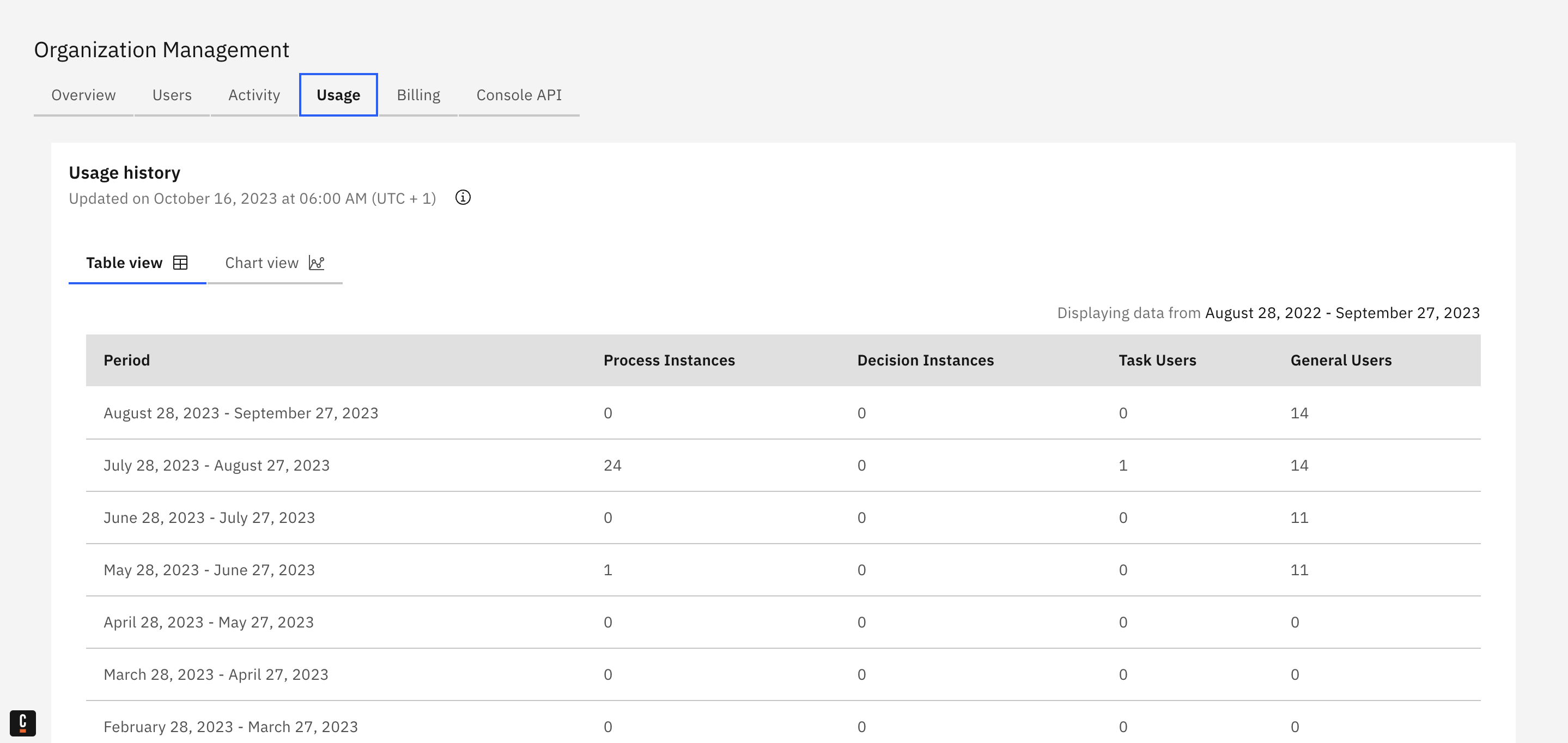Click the General Users column header
1568x743 pixels.
tap(1340, 359)
